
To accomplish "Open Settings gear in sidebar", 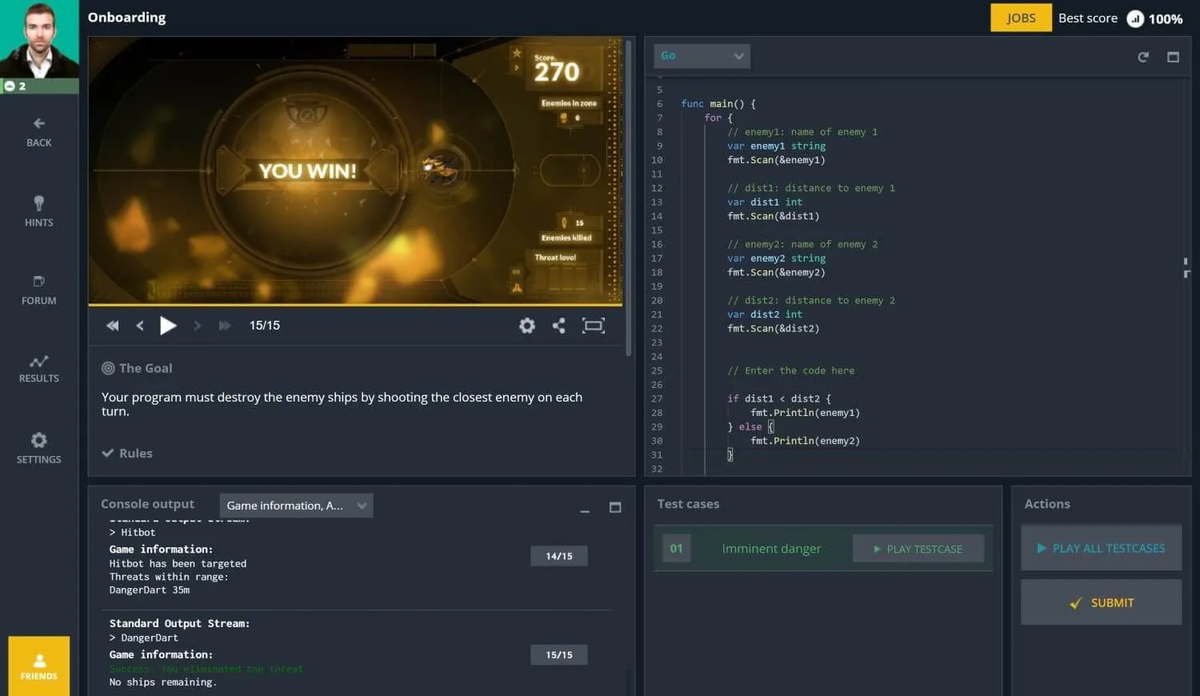I will [x=39, y=448].
